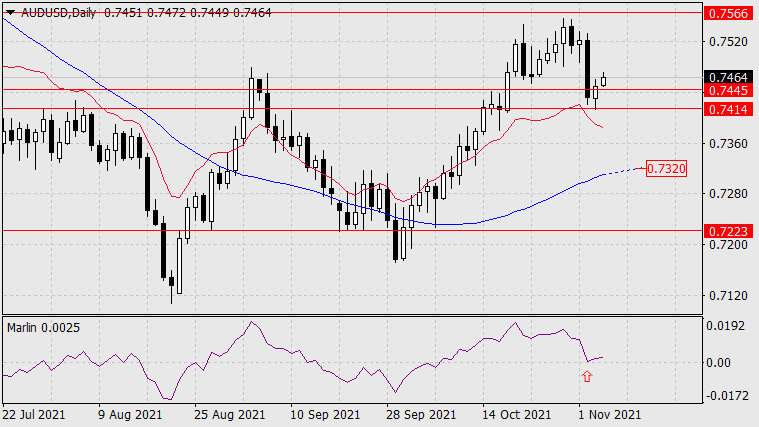Click the 0.7320 moving average target label

point(666,168)
